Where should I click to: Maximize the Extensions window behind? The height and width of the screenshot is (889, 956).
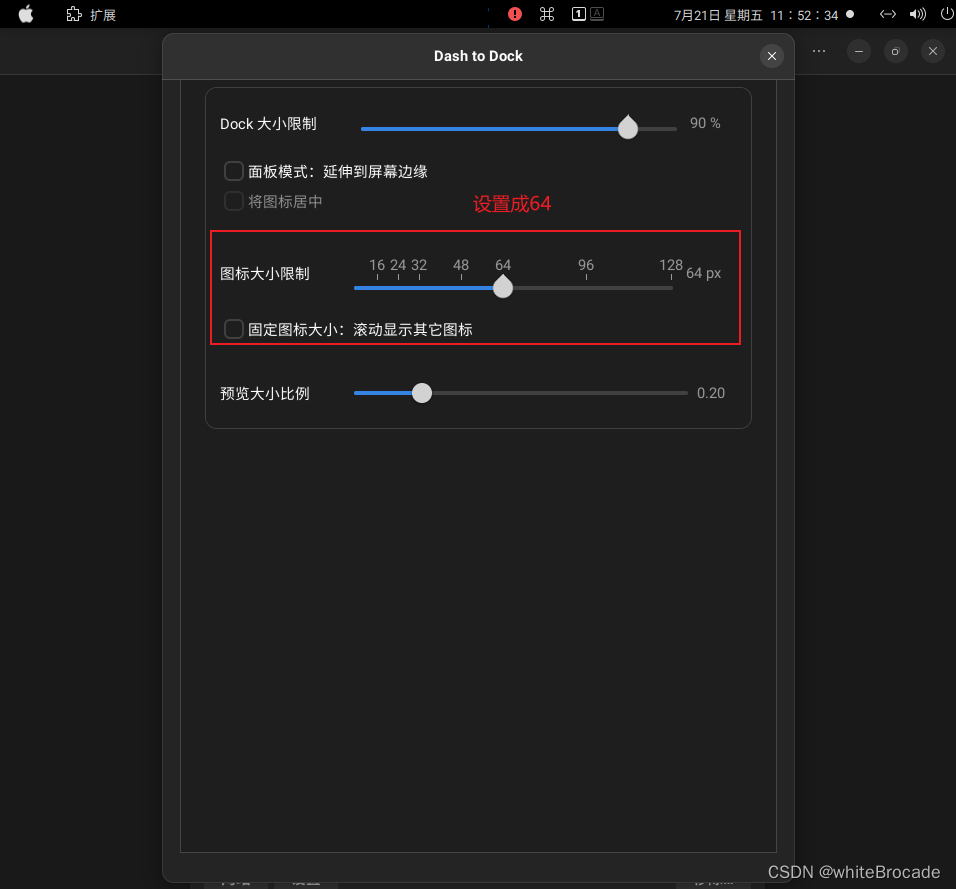coord(896,51)
